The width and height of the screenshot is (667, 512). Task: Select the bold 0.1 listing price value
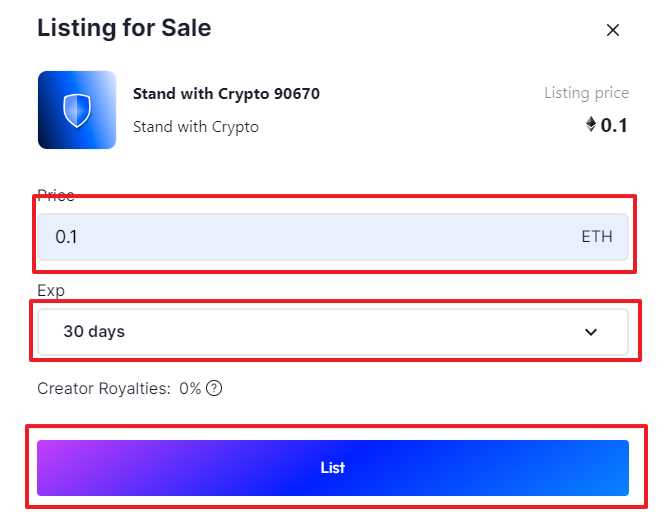[614, 125]
